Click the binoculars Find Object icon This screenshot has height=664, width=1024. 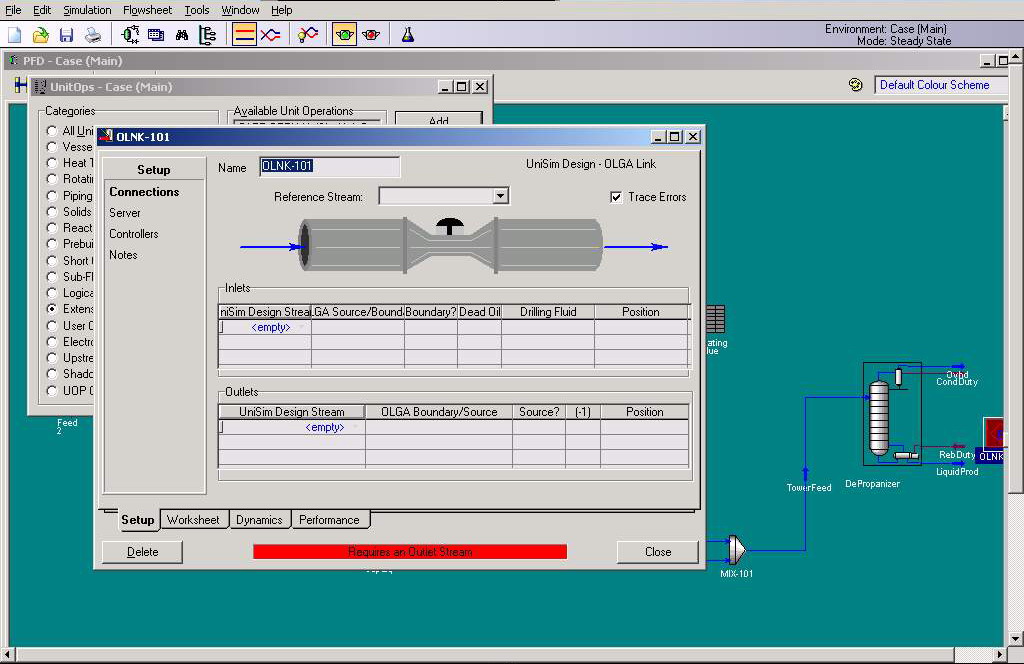pos(182,35)
